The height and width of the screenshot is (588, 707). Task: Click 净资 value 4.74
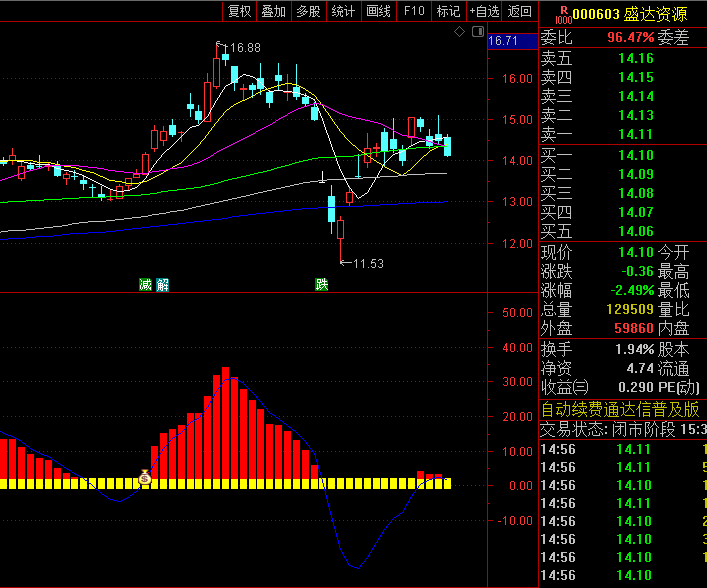(640, 369)
